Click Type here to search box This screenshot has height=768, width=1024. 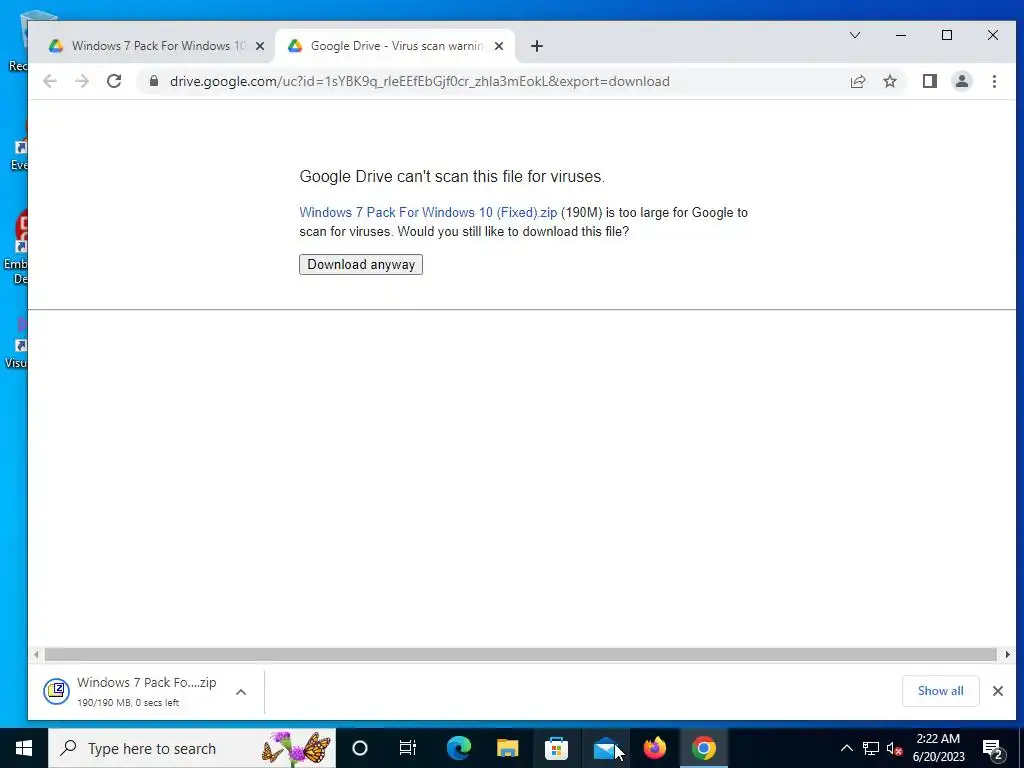192,748
